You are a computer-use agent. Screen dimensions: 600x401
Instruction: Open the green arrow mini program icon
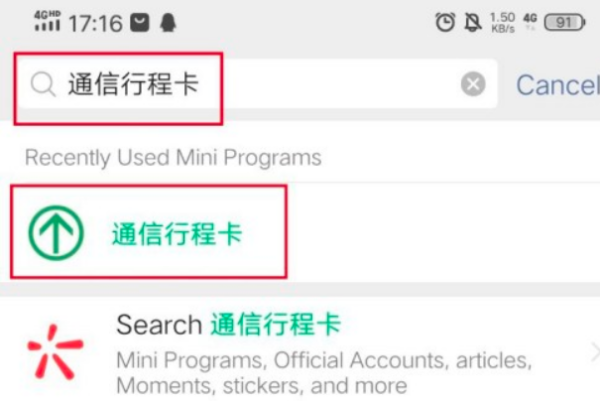pos(56,233)
